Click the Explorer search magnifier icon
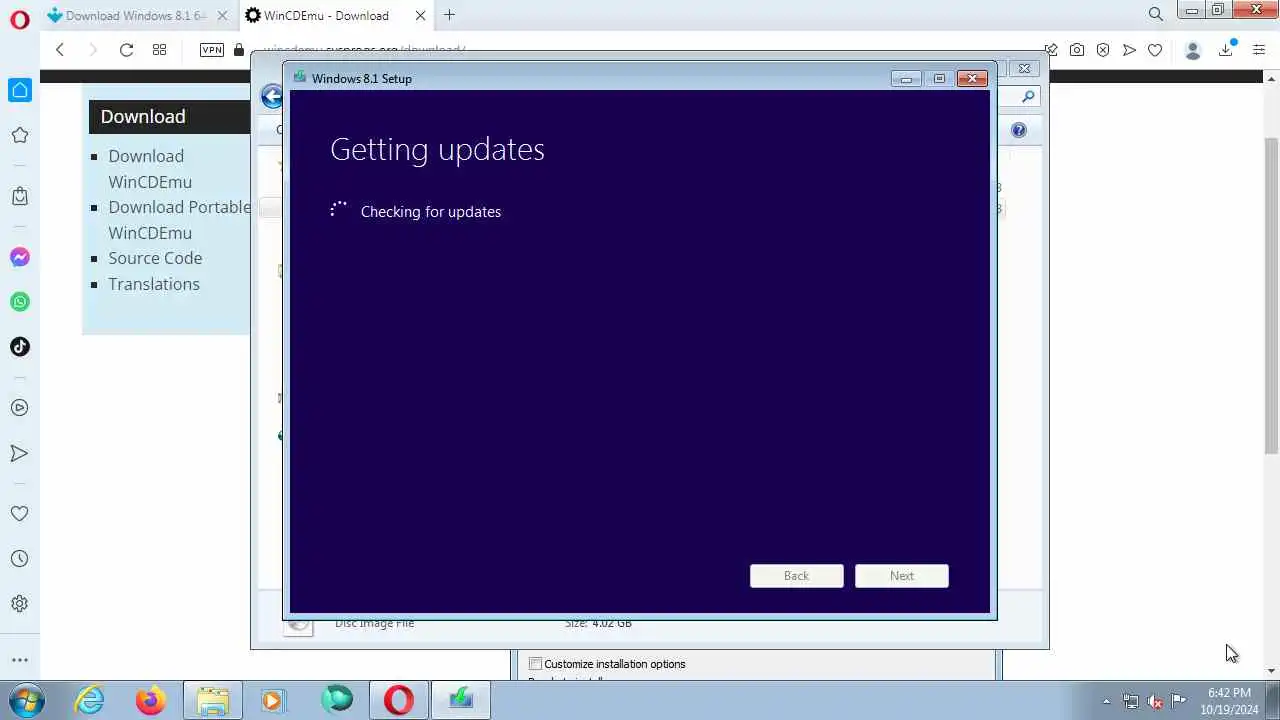 click(x=1028, y=96)
